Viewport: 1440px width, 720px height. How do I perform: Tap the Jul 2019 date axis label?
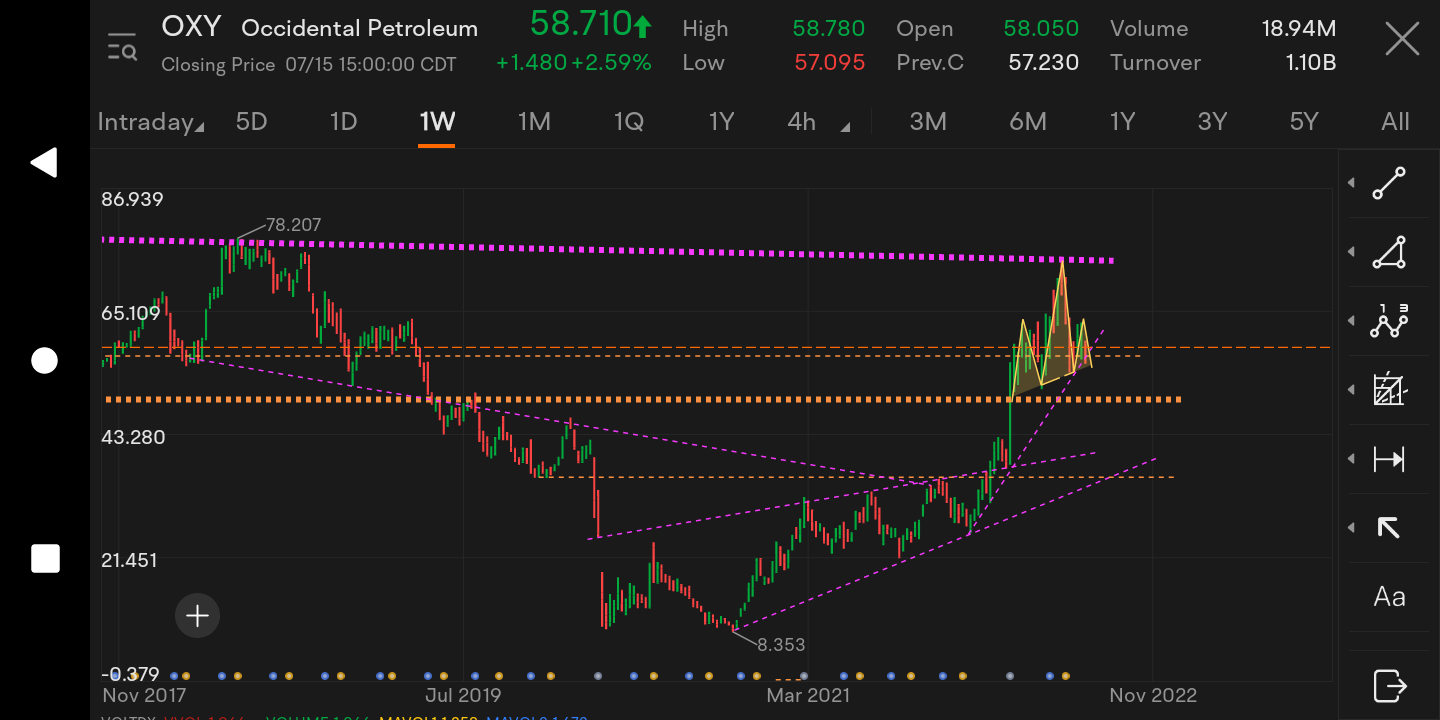click(x=463, y=695)
